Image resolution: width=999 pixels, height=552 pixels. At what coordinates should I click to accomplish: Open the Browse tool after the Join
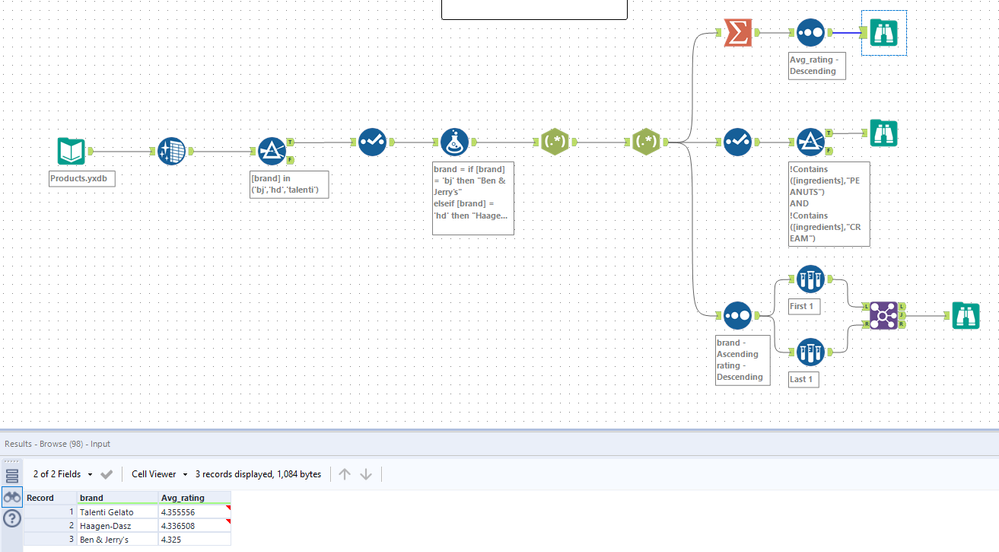pyautogui.click(x=966, y=316)
